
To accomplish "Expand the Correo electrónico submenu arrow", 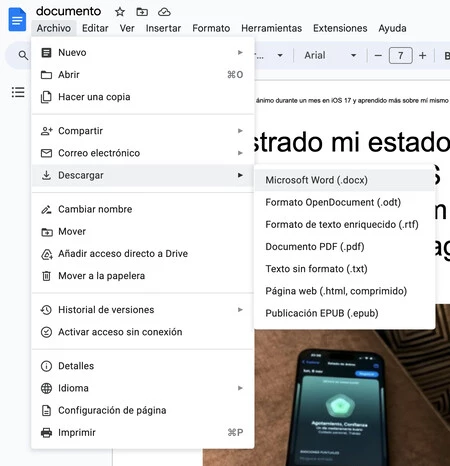I will click(240, 153).
